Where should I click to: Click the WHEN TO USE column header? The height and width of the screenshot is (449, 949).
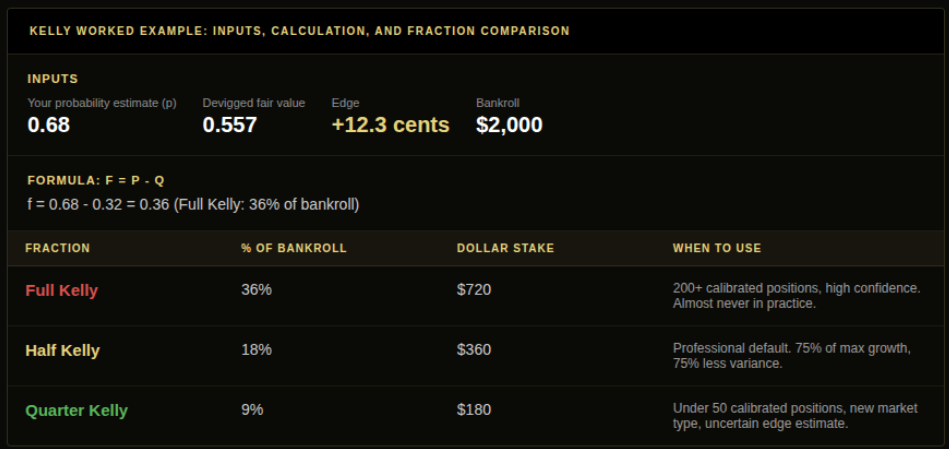pos(717,249)
